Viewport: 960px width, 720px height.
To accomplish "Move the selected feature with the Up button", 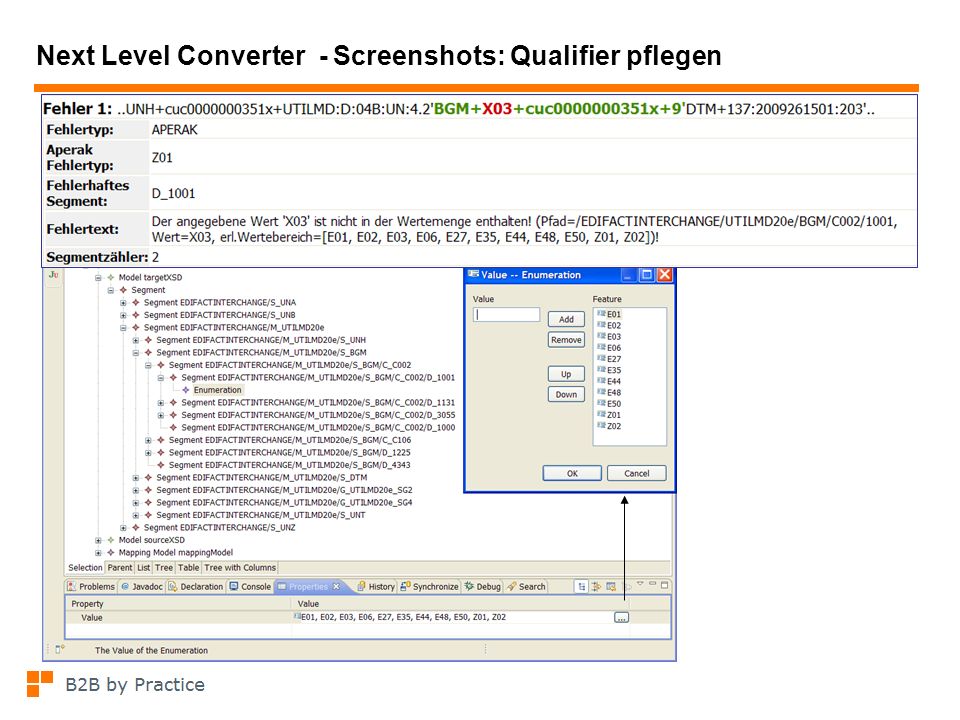I will [566, 374].
